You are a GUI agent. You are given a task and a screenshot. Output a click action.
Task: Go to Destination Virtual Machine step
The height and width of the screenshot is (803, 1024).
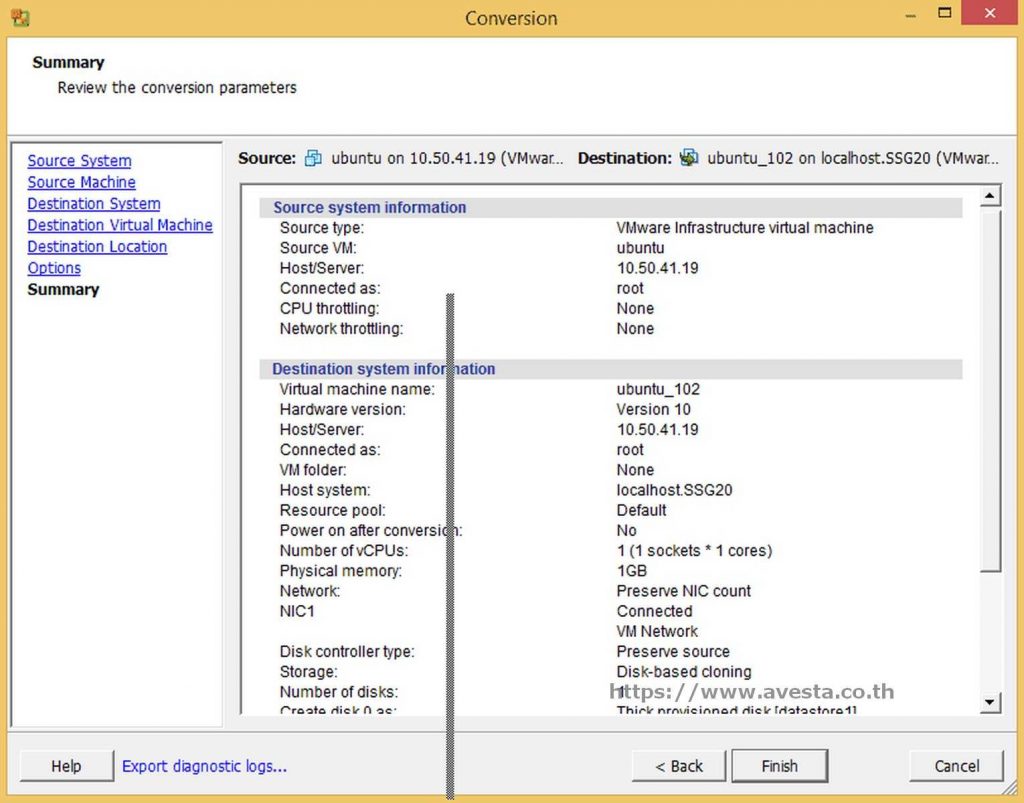coord(120,225)
